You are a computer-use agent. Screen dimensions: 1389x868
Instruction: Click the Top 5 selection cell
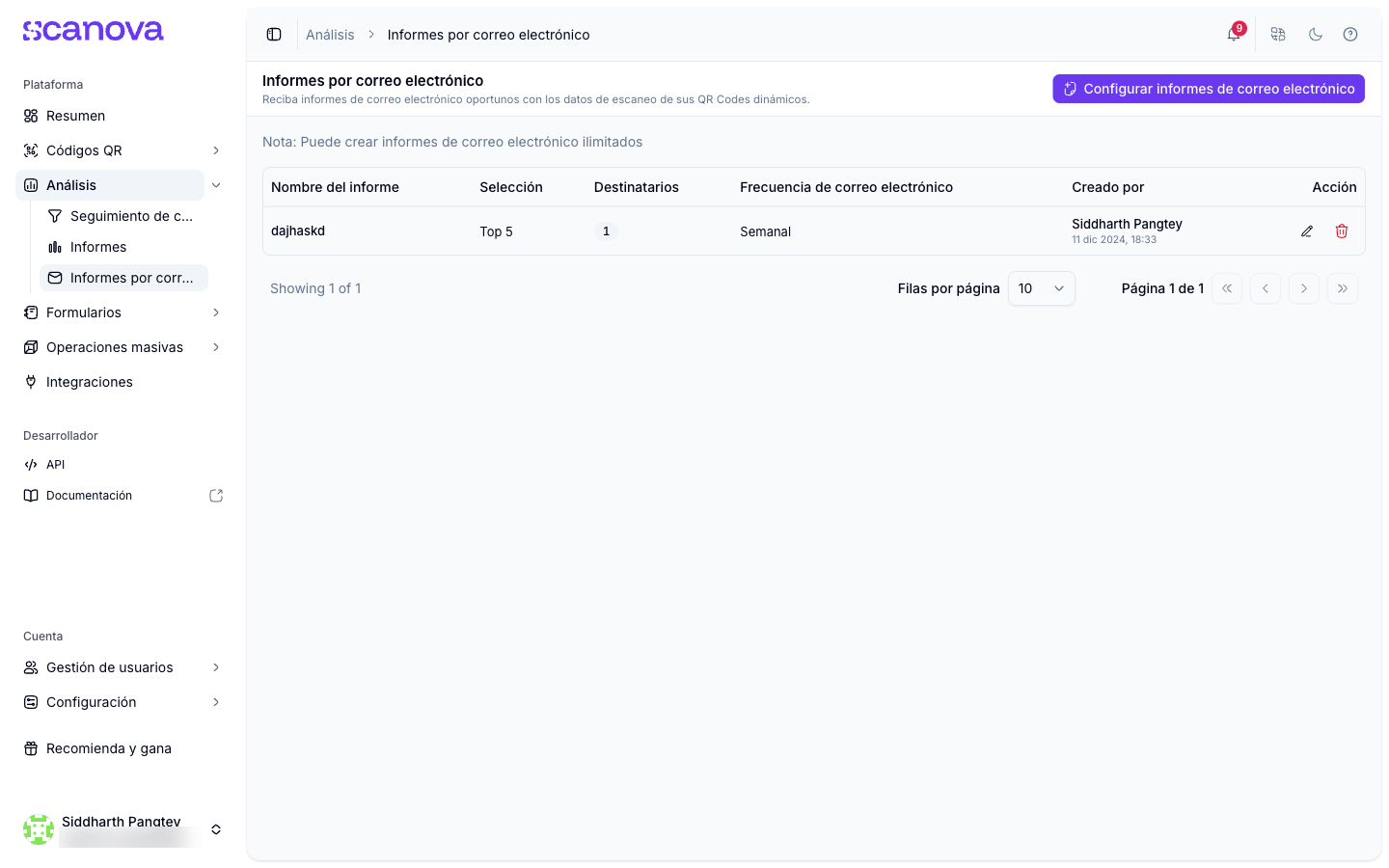496,231
